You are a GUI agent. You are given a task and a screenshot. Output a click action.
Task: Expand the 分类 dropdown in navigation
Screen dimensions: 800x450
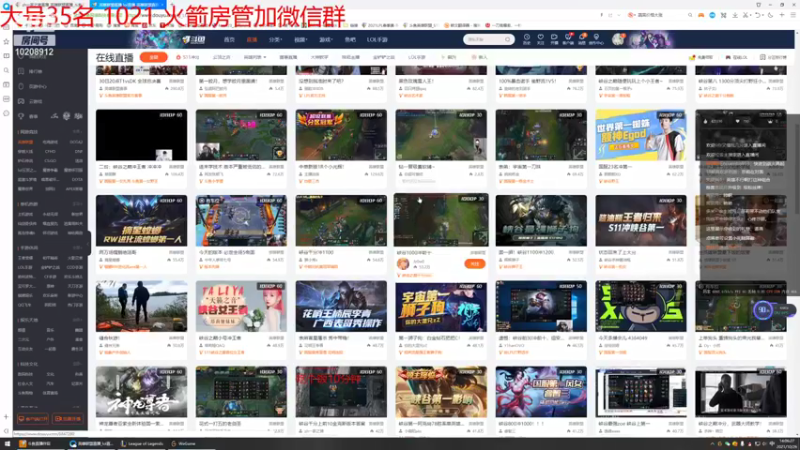point(275,39)
